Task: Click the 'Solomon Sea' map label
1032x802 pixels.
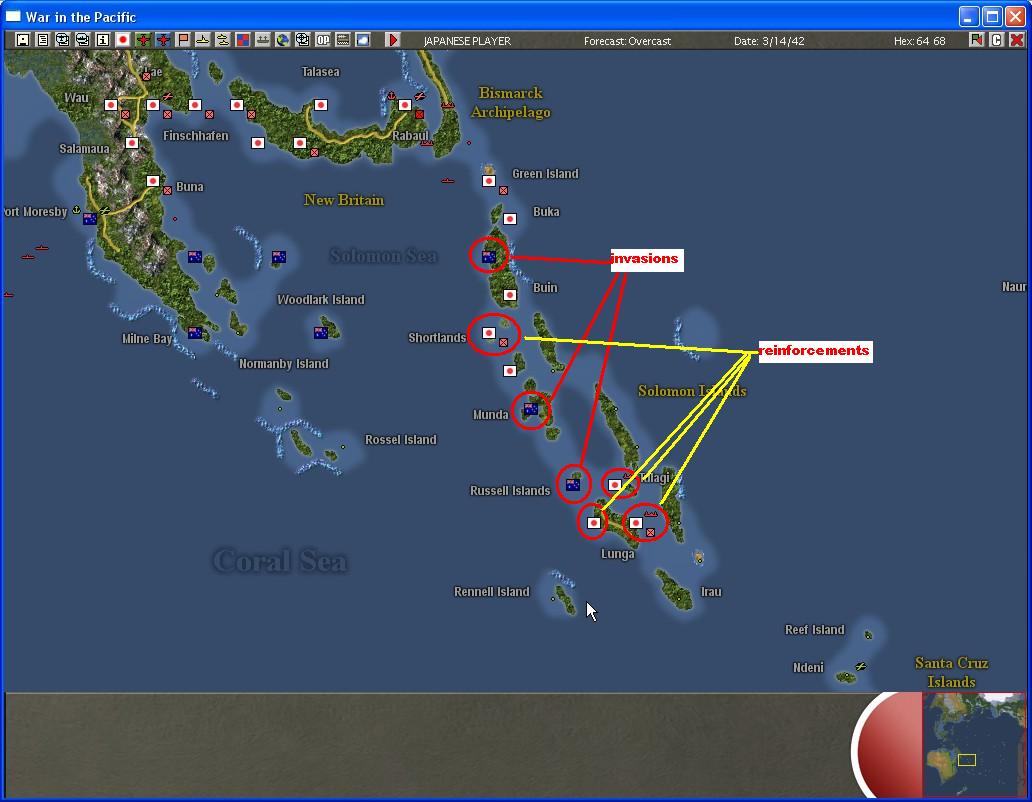Action: click(383, 255)
